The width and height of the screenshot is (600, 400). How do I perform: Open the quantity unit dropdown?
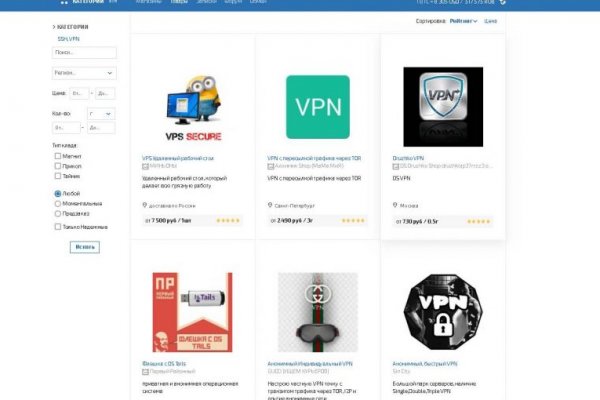(99, 112)
